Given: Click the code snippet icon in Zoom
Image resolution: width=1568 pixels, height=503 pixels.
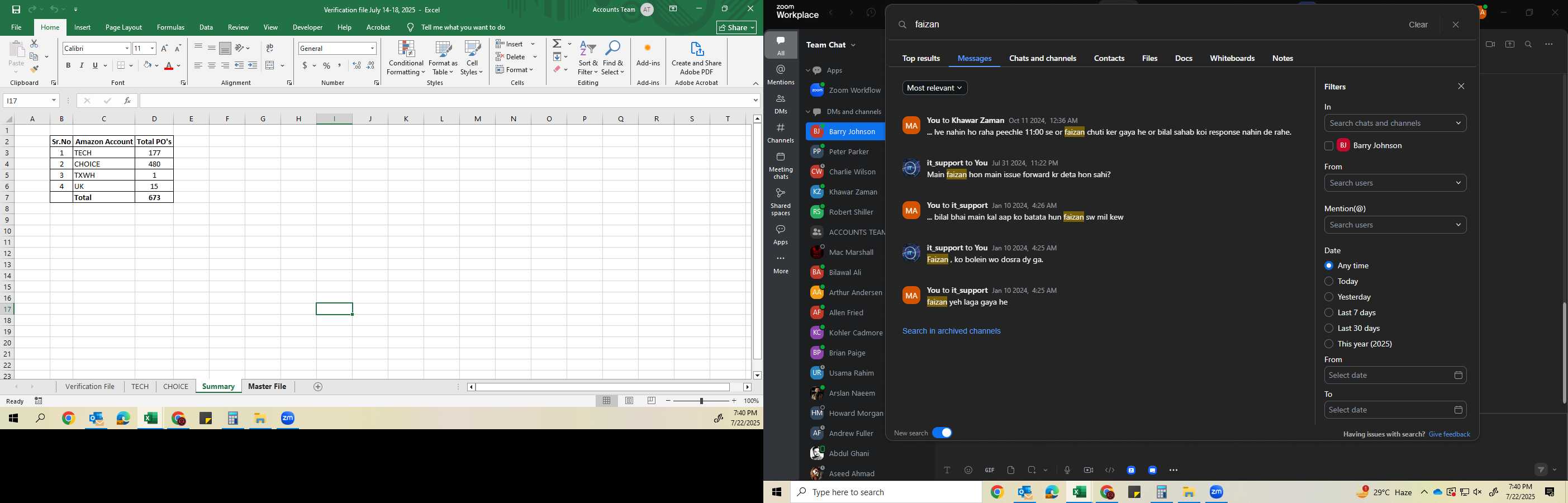Looking at the screenshot, I should coord(1110,470).
